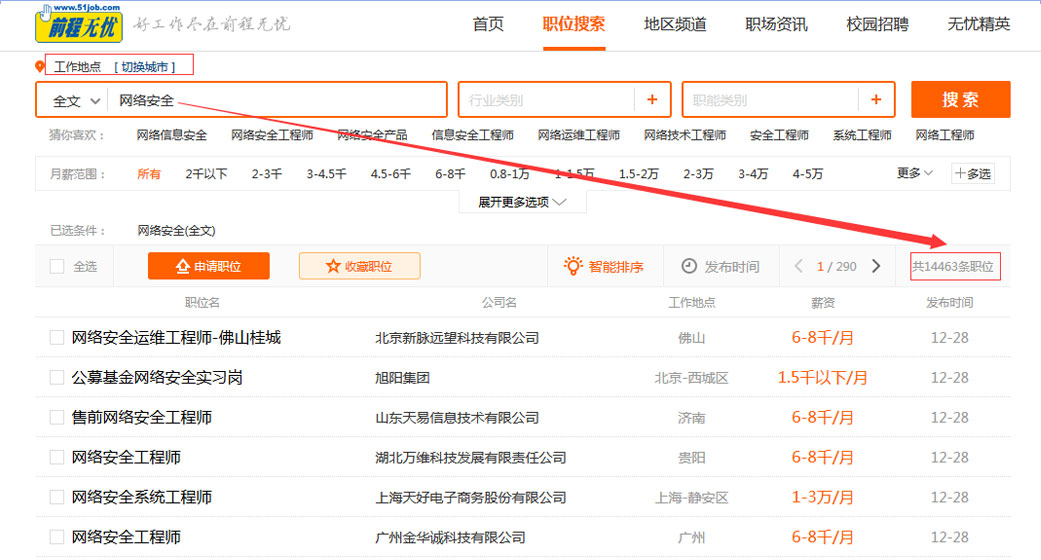1041x560 pixels.
Task: Sort by smart ranking lightbulb icon
Action: click(x=573, y=266)
